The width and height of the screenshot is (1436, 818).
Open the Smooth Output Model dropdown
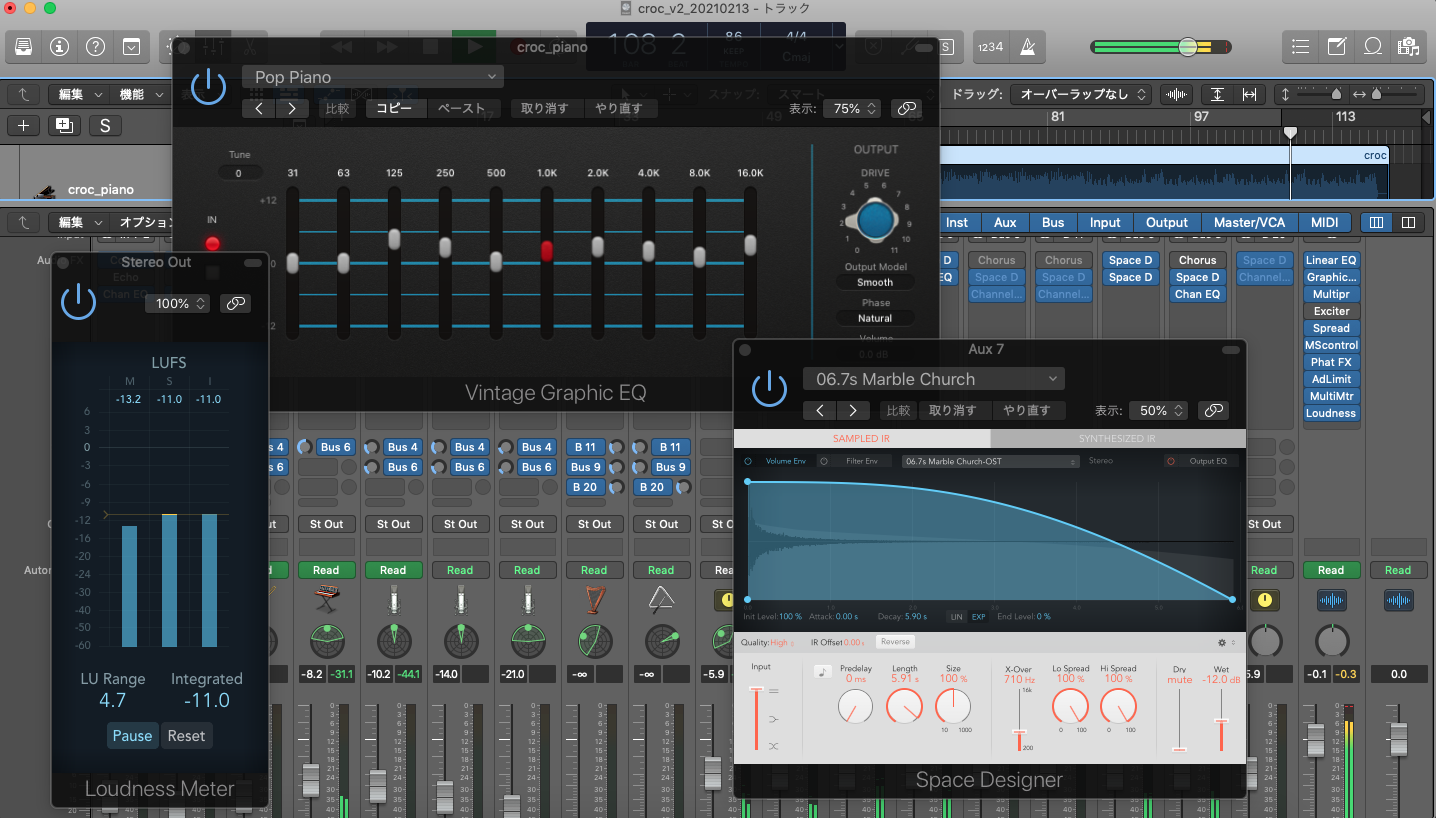tap(875, 282)
